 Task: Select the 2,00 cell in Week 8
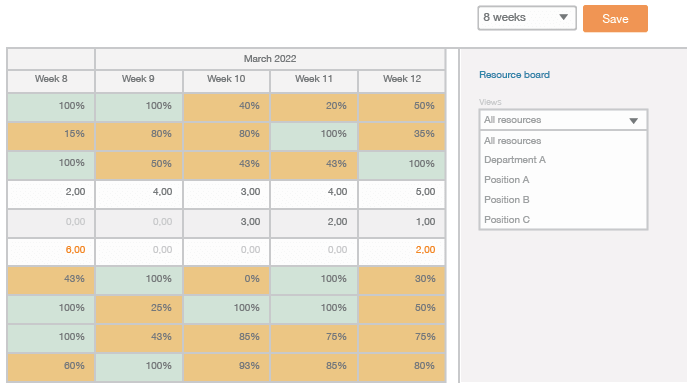click(x=51, y=194)
